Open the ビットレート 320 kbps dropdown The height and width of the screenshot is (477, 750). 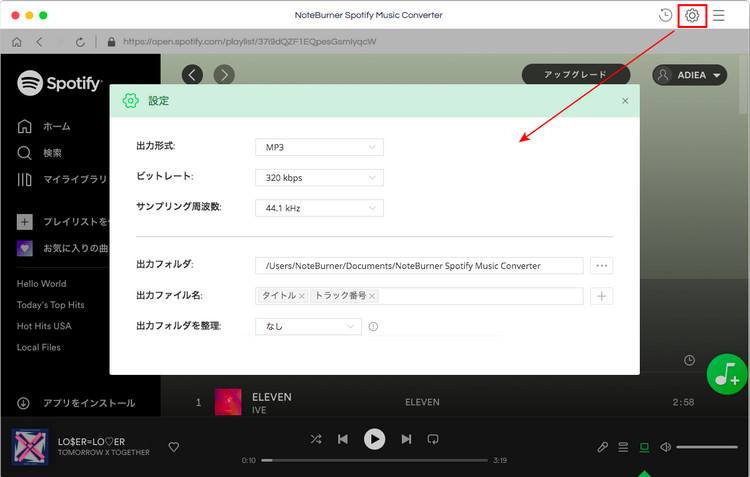click(319, 177)
